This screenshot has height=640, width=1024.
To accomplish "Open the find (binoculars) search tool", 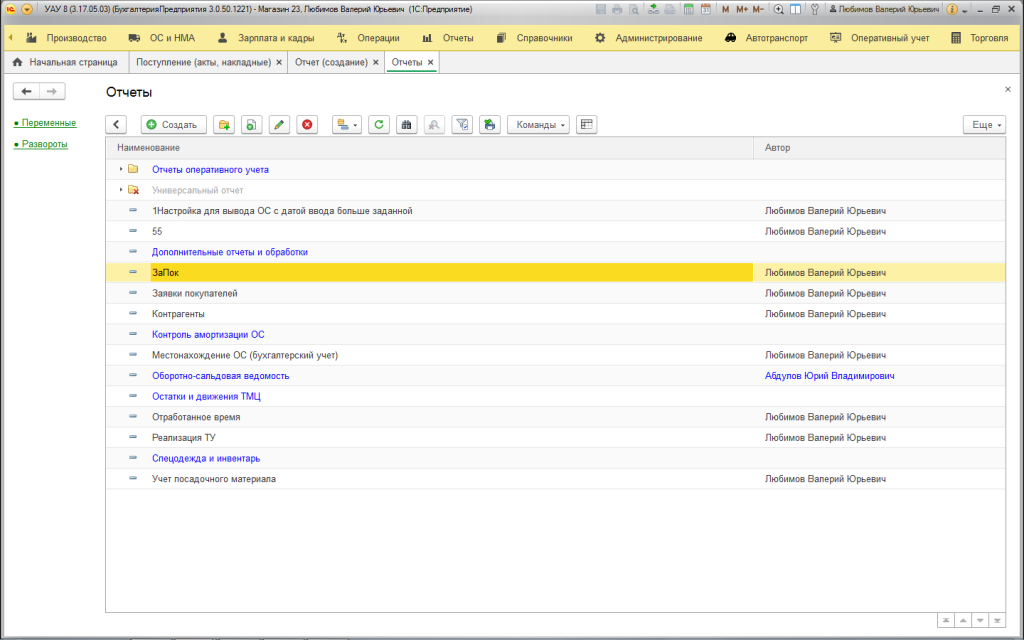I will click(x=406, y=125).
